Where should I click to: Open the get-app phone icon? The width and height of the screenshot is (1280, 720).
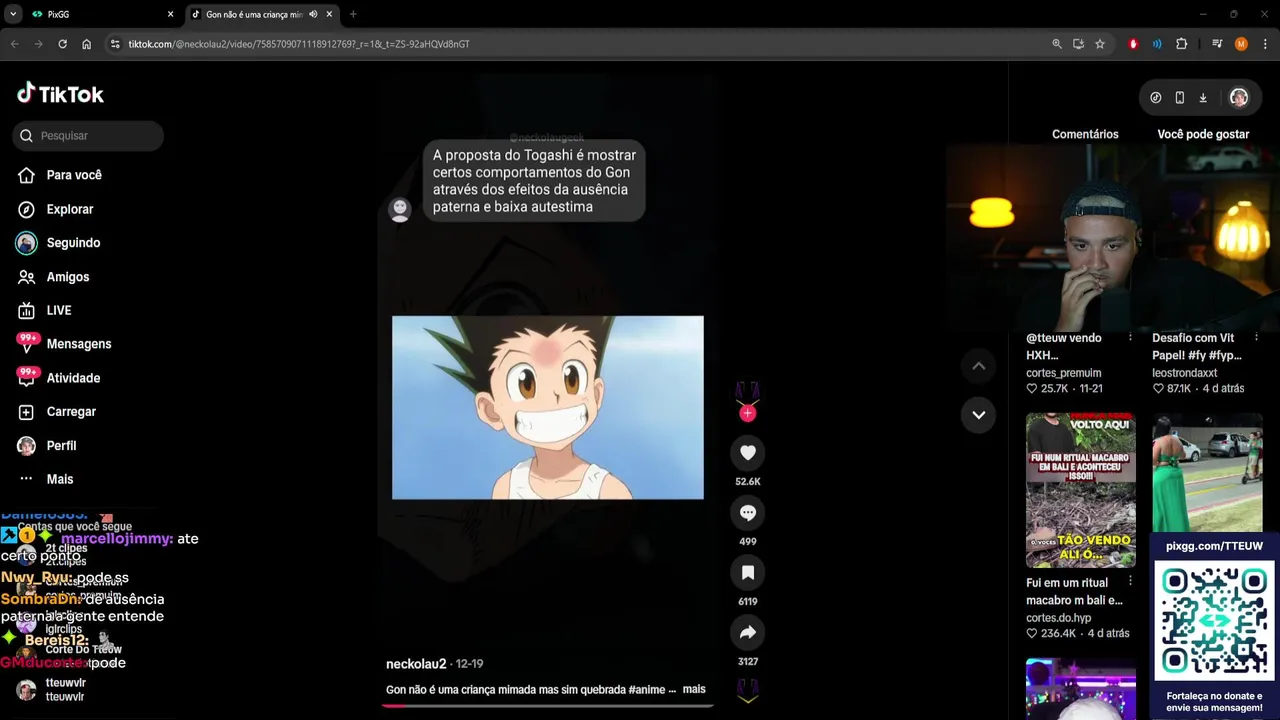pos(1180,98)
